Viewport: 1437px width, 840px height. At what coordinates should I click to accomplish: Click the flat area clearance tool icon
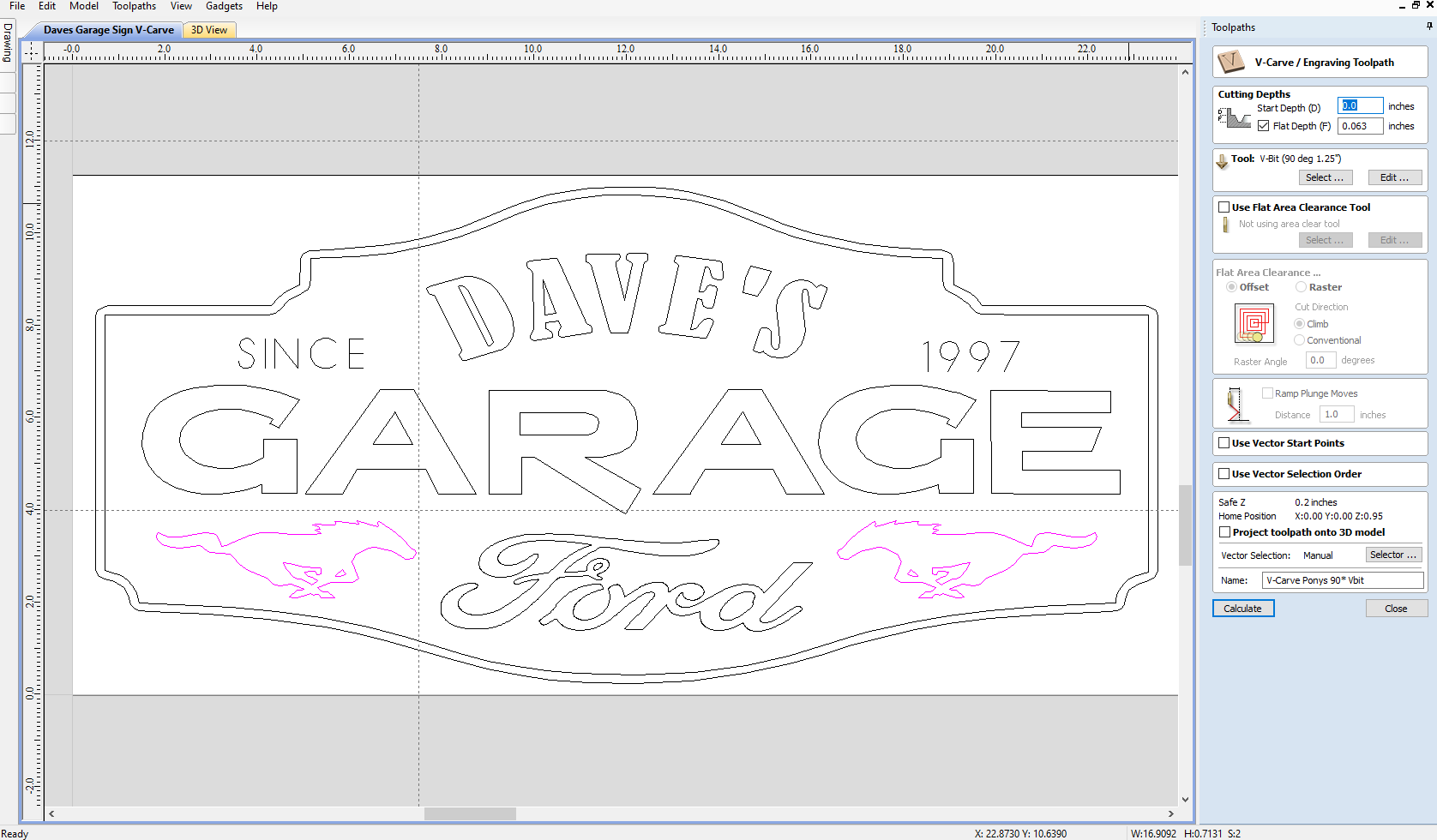[x=1225, y=225]
